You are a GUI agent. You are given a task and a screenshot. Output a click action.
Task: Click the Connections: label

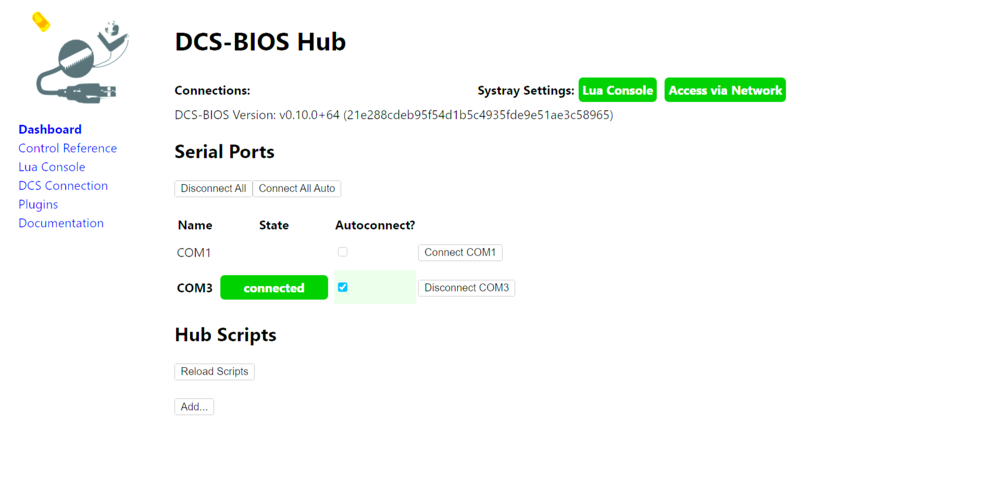point(212,91)
